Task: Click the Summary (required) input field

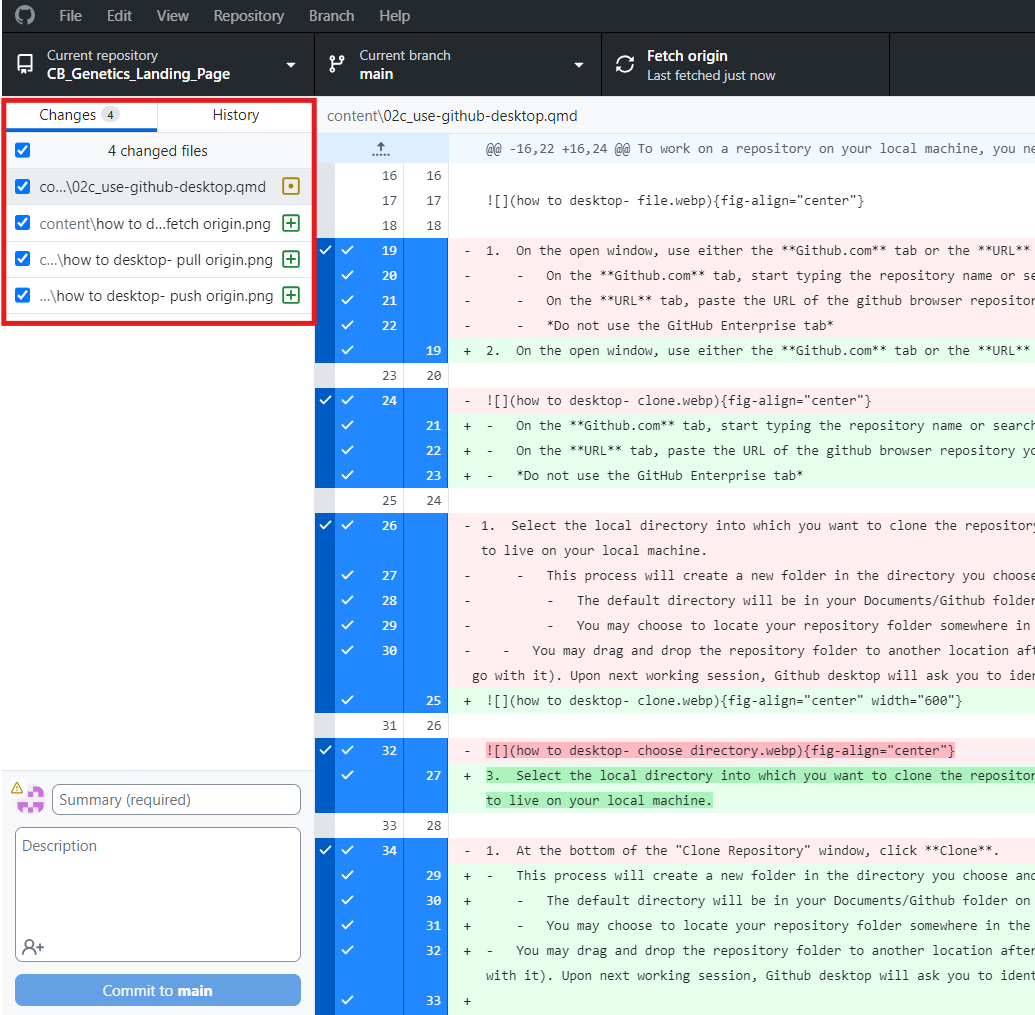Action: coord(176,800)
